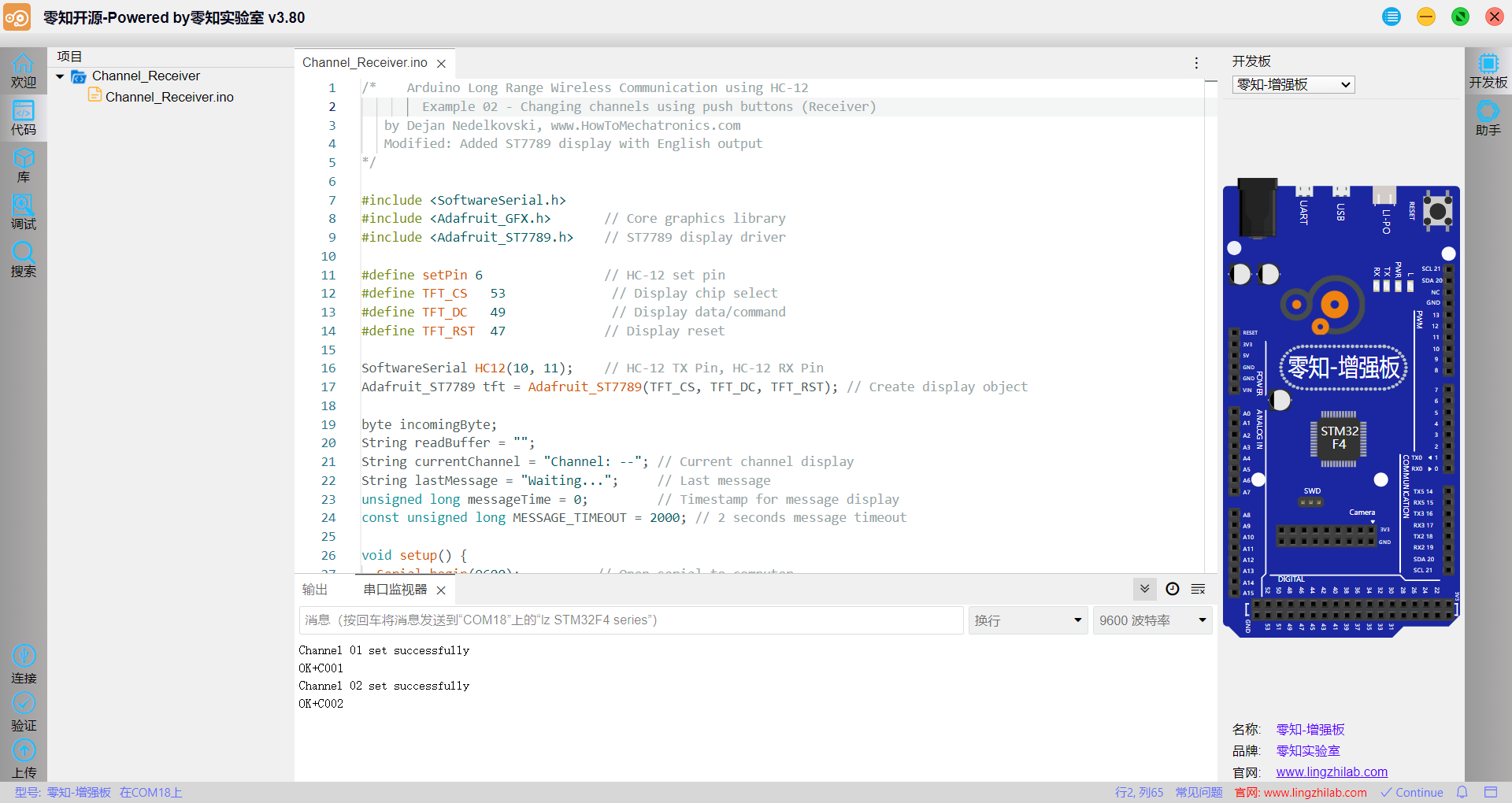Open Channel_Receiver.ino in project tree
This screenshot has height=803, width=1512.
tap(169, 97)
